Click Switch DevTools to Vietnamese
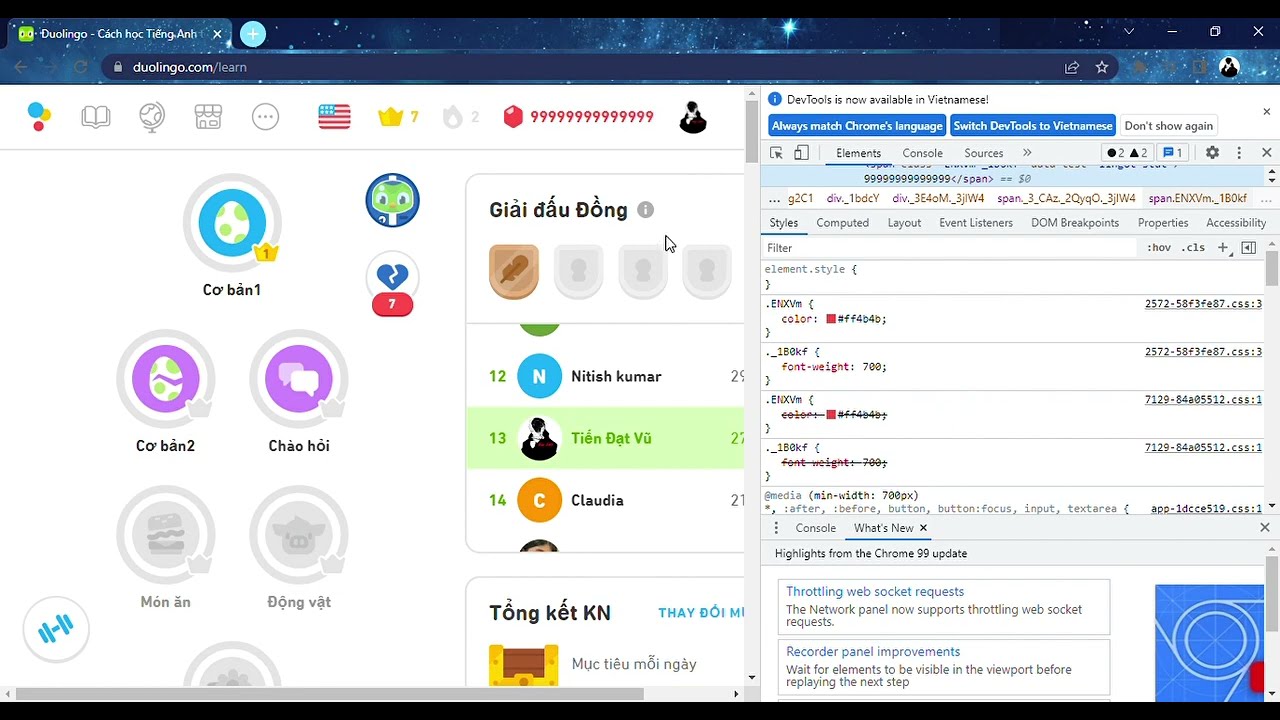Viewport: 1280px width, 720px height. point(1033,126)
